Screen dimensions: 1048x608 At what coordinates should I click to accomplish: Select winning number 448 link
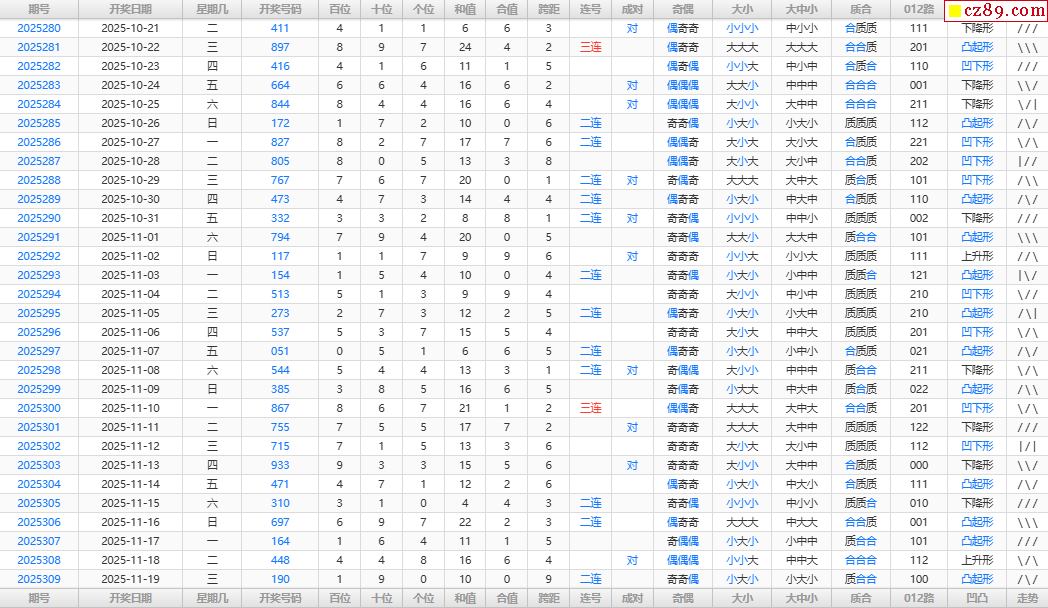click(280, 561)
